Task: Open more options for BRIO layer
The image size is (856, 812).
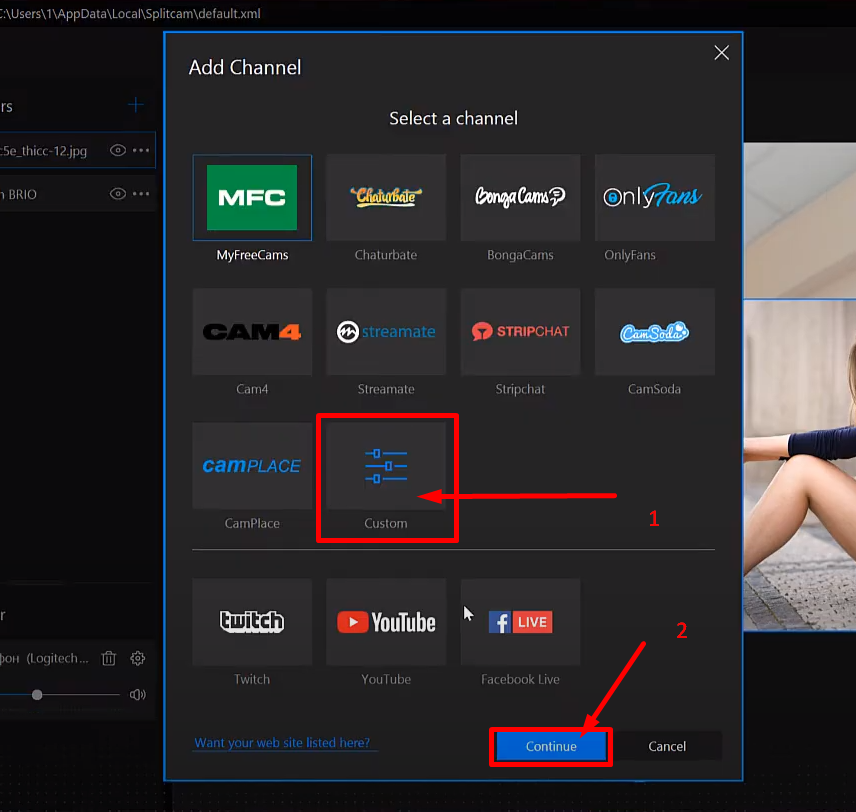Action: (x=141, y=193)
